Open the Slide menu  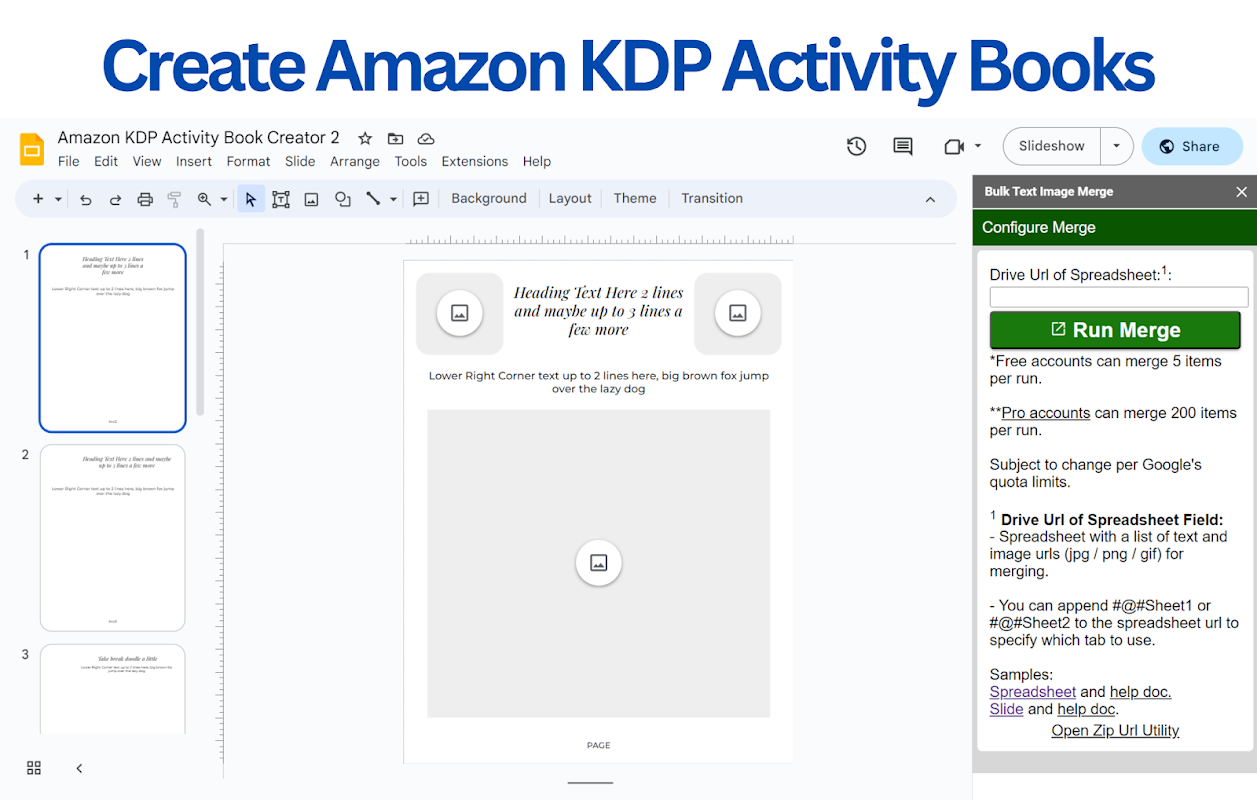click(x=300, y=161)
